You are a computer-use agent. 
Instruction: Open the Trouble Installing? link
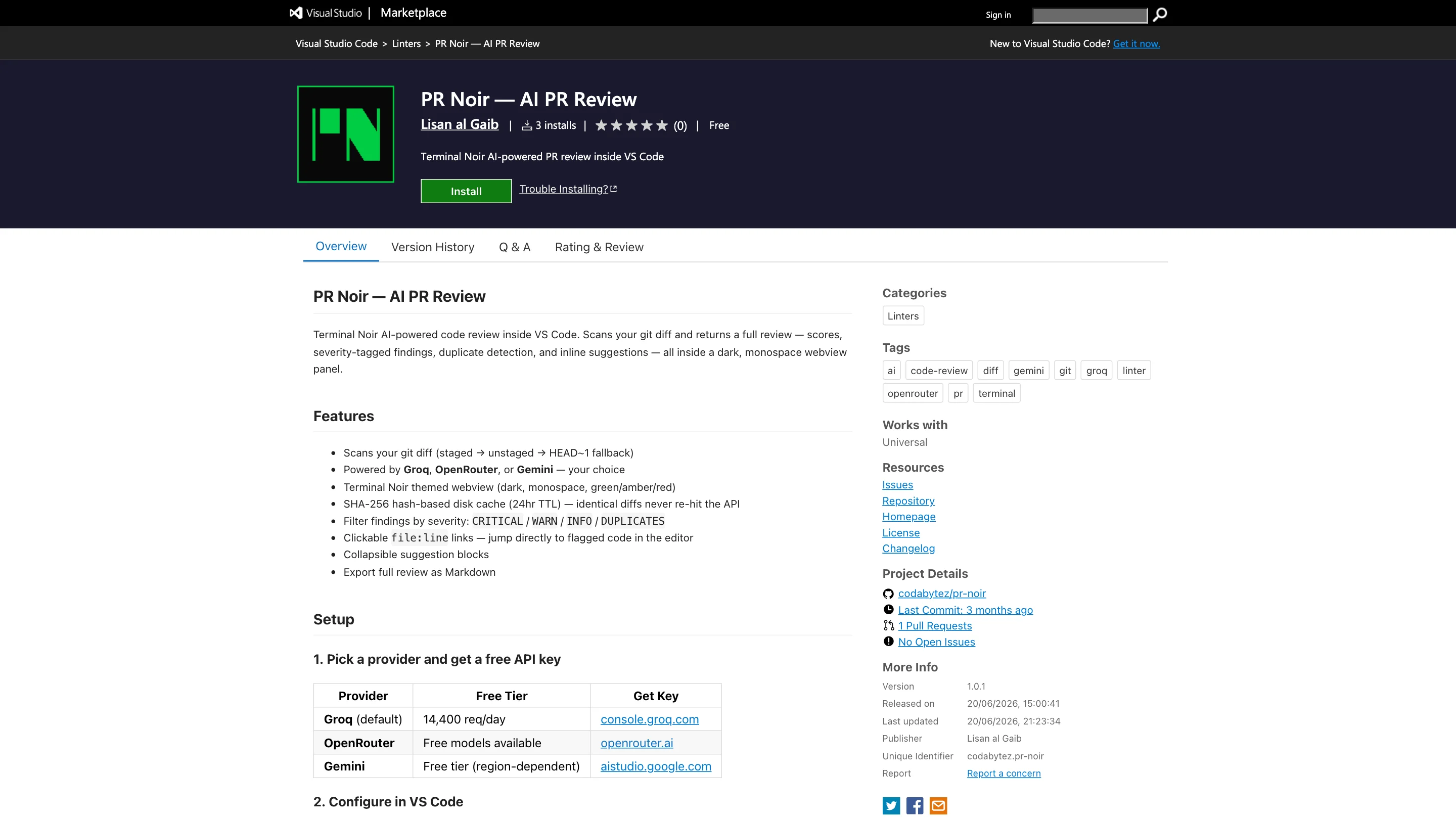[x=564, y=189]
